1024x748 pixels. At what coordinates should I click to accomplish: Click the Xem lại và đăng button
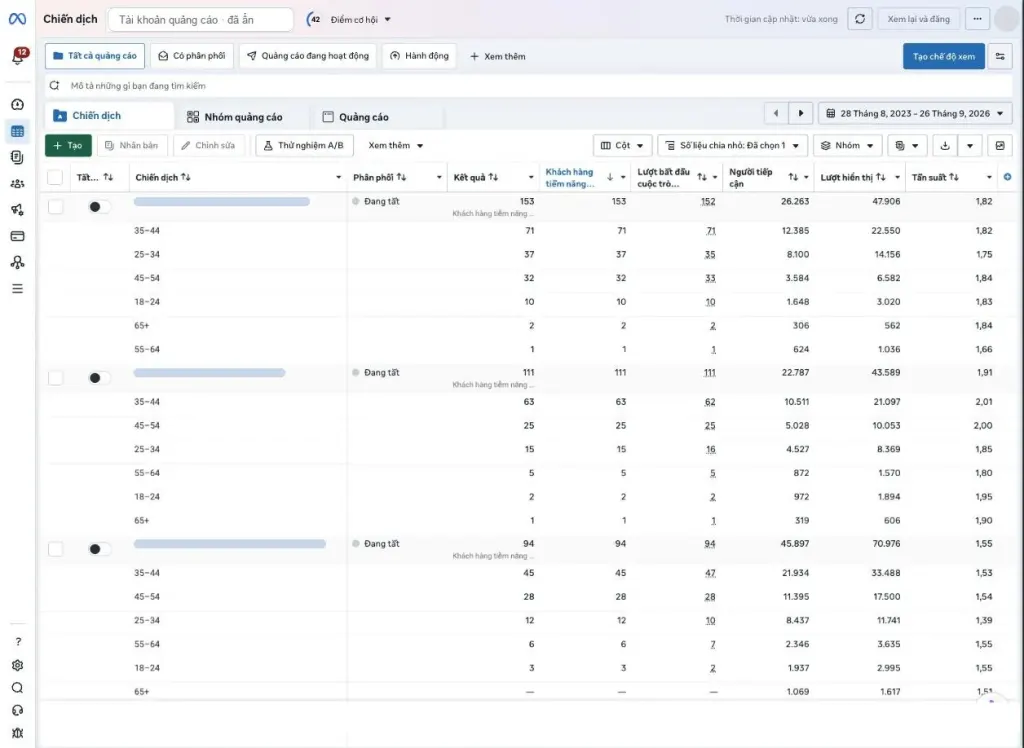coord(918,19)
